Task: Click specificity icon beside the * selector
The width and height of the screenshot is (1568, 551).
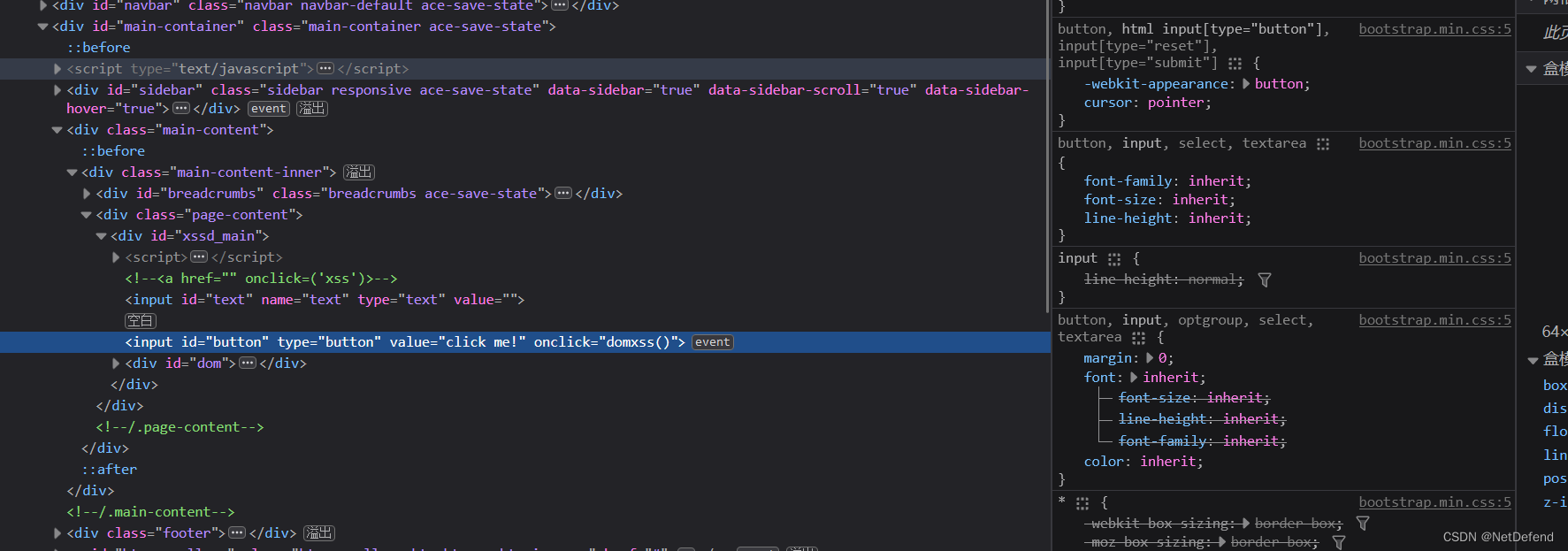Action: point(1082,503)
